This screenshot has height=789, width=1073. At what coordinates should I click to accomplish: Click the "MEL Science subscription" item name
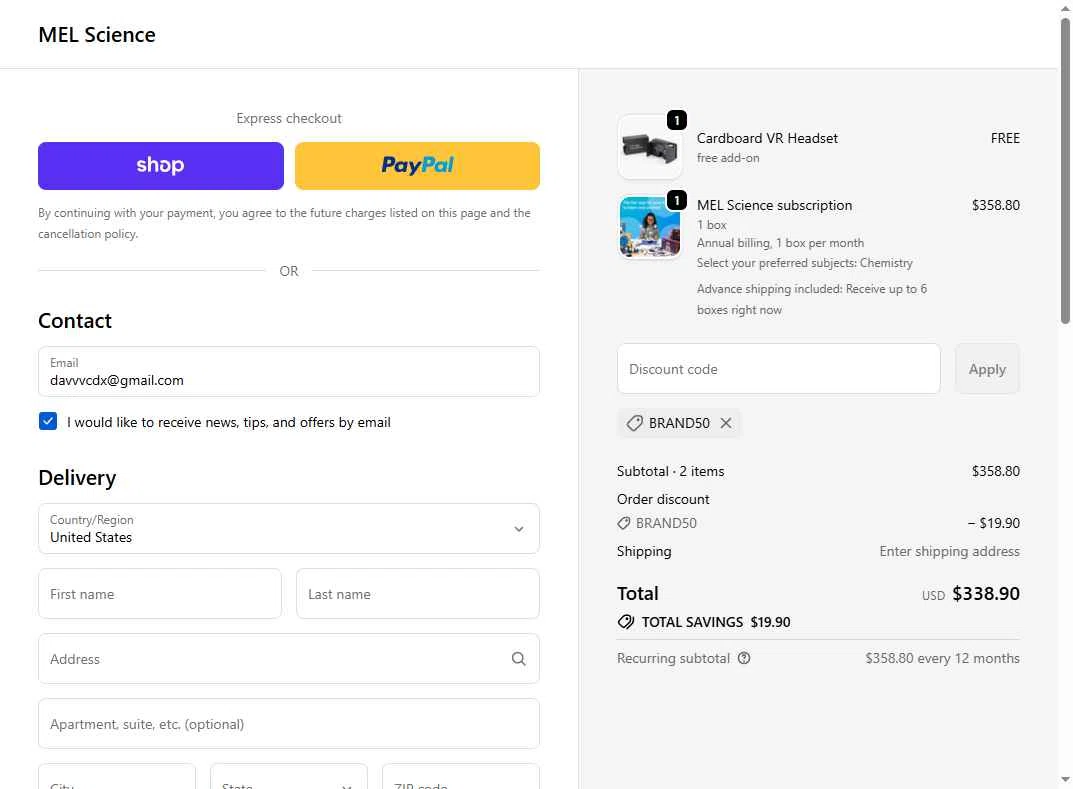click(x=775, y=205)
